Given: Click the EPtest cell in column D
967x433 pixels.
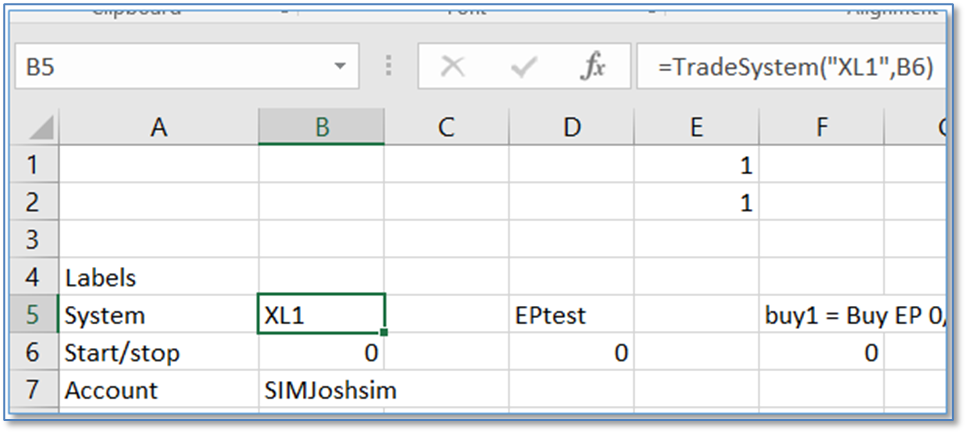Looking at the screenshot, I should (571, 315).
